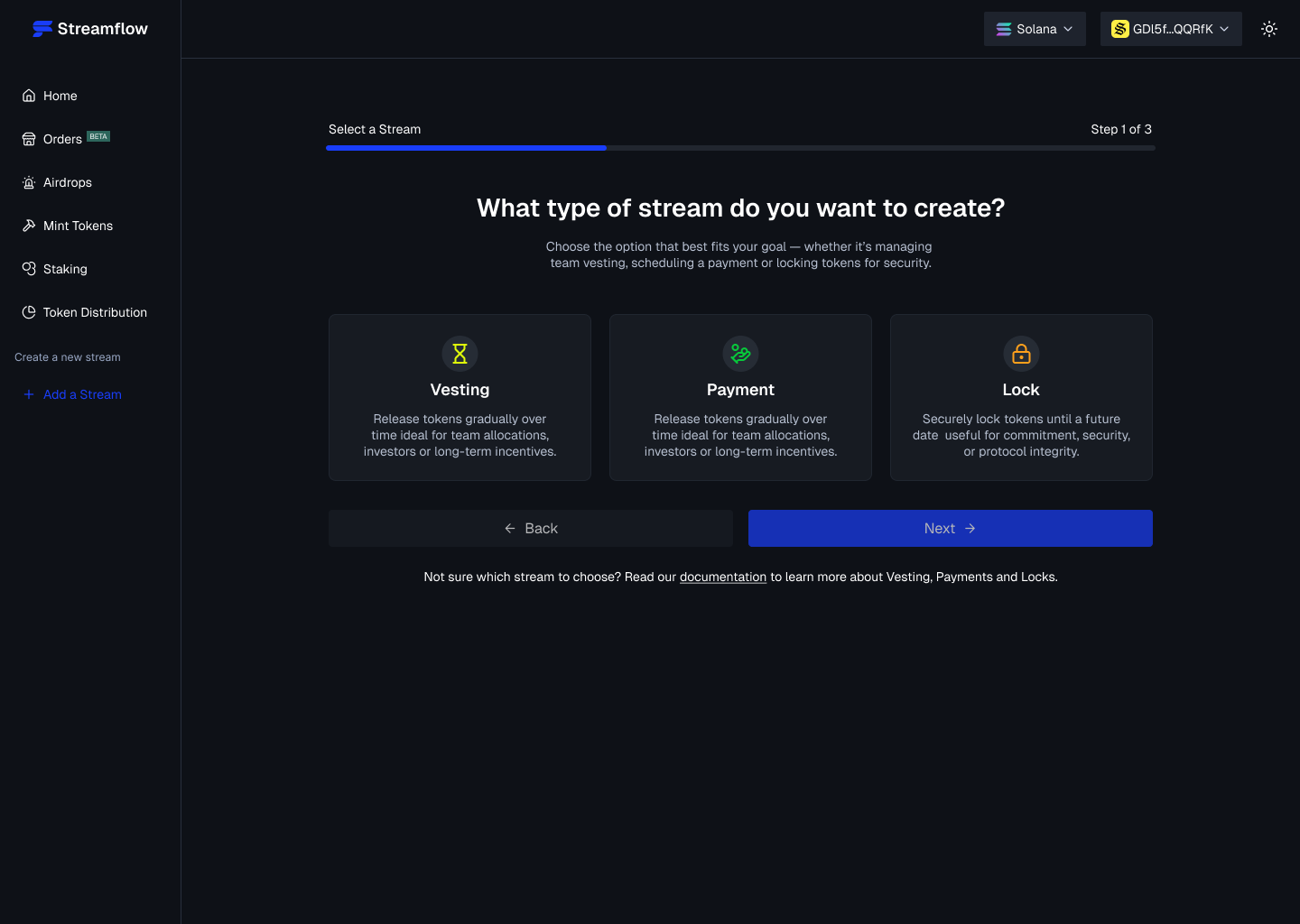This screenshot has height=924, width=1300.
Task: Click the Next button
Action: pyautogui.click(x=951, y=528)
